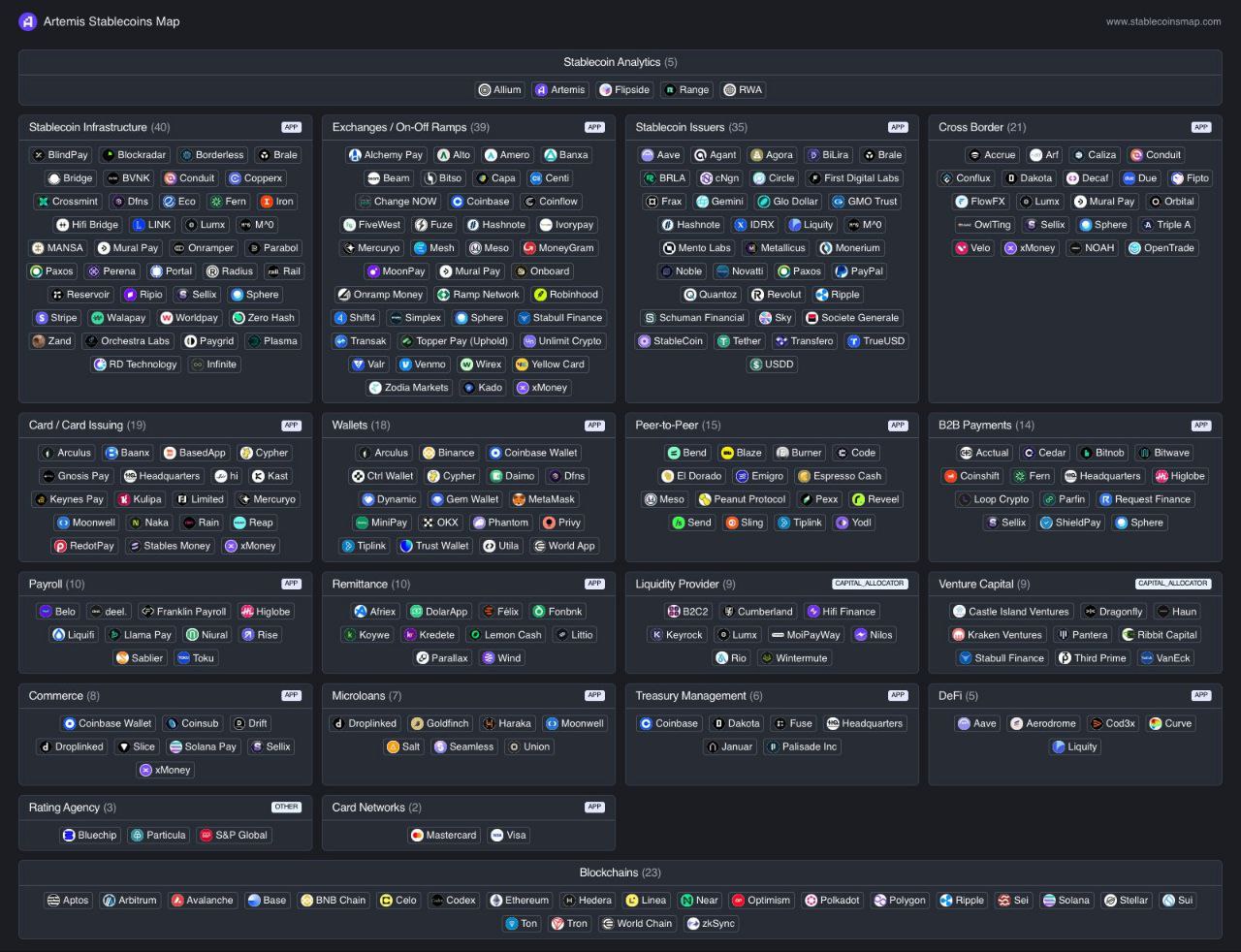The image size is (1241, 952).
Task: Click the Visa logo icon
Action: [x=497, y=836]
